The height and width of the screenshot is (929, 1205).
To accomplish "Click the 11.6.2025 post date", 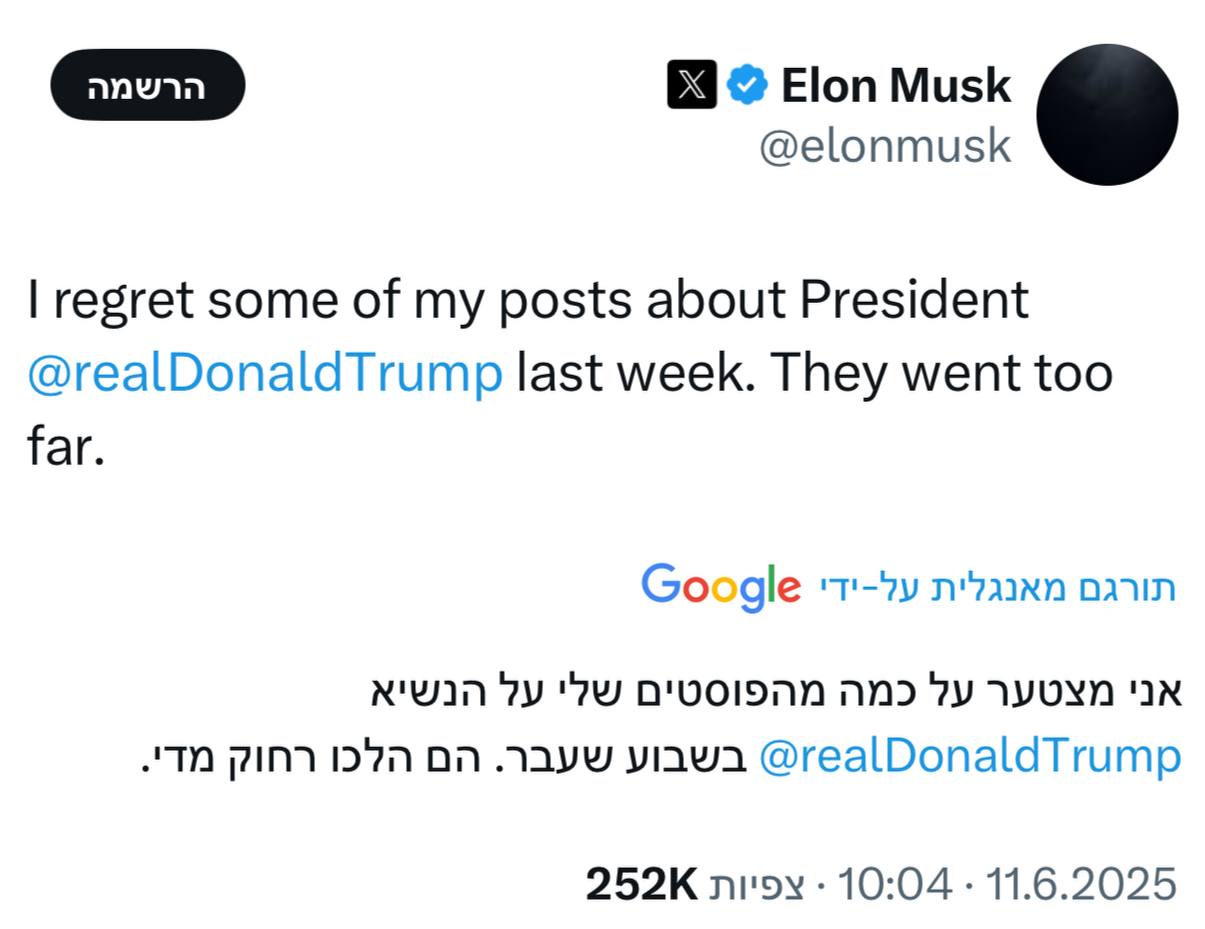I will 1081,884.
